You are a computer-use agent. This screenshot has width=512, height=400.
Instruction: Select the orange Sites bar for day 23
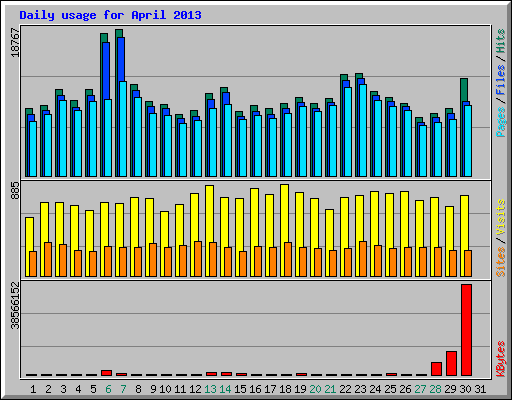tap(363, 259)
